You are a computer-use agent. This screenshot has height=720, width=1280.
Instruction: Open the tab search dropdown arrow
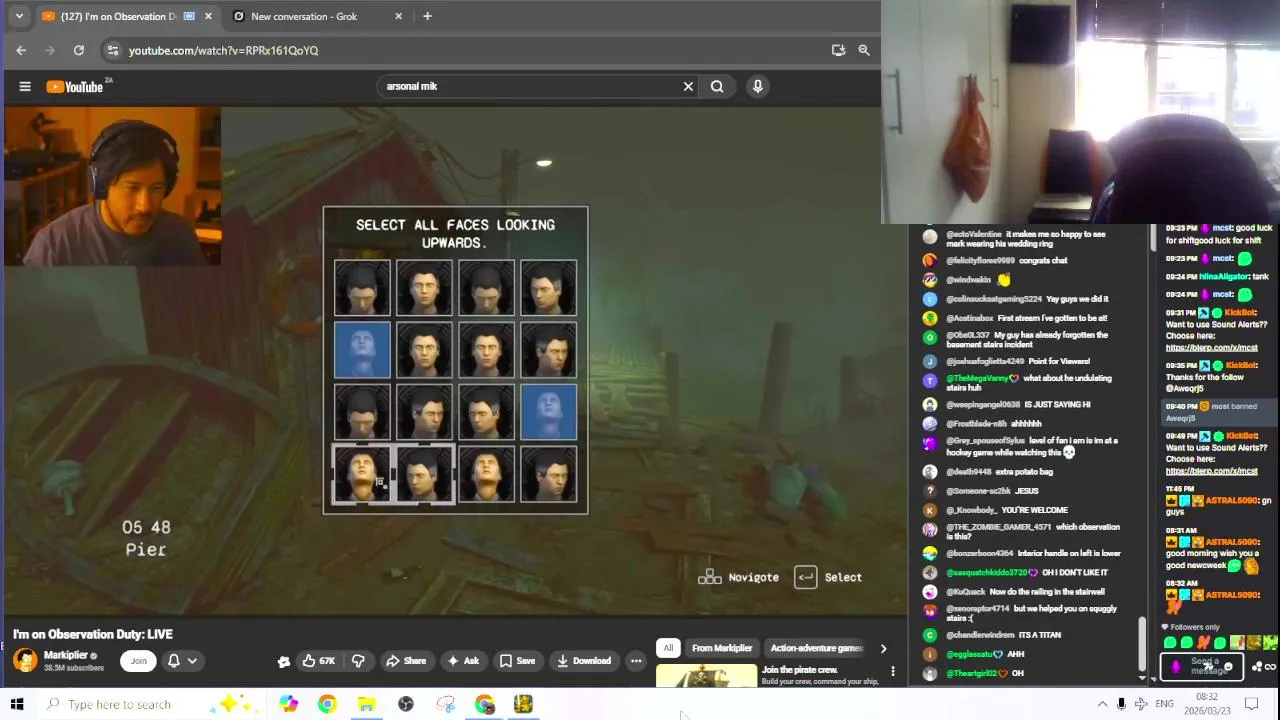19,16
